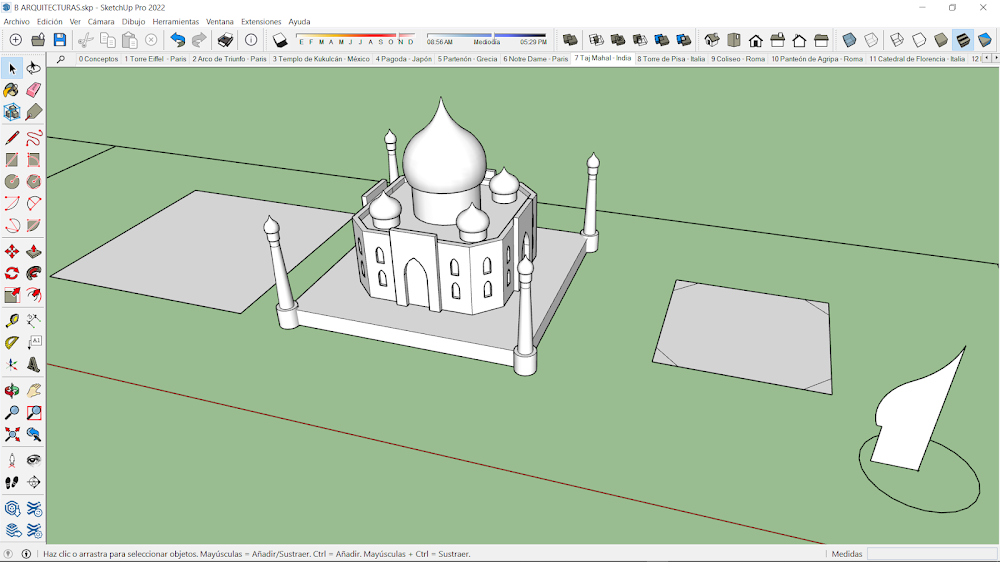This screenshot has height=562, width=1000.
Task: Pick the Paint Bucket tool
Action: (12, 90)
